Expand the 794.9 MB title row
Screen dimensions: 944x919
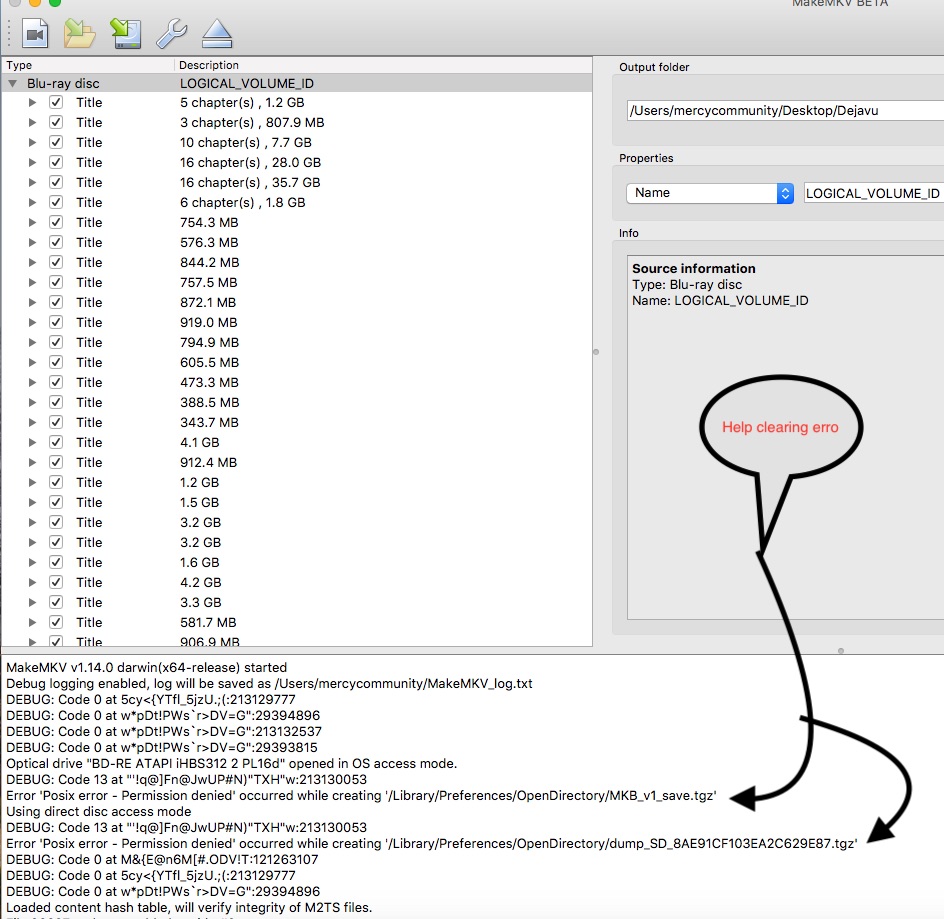32,342
